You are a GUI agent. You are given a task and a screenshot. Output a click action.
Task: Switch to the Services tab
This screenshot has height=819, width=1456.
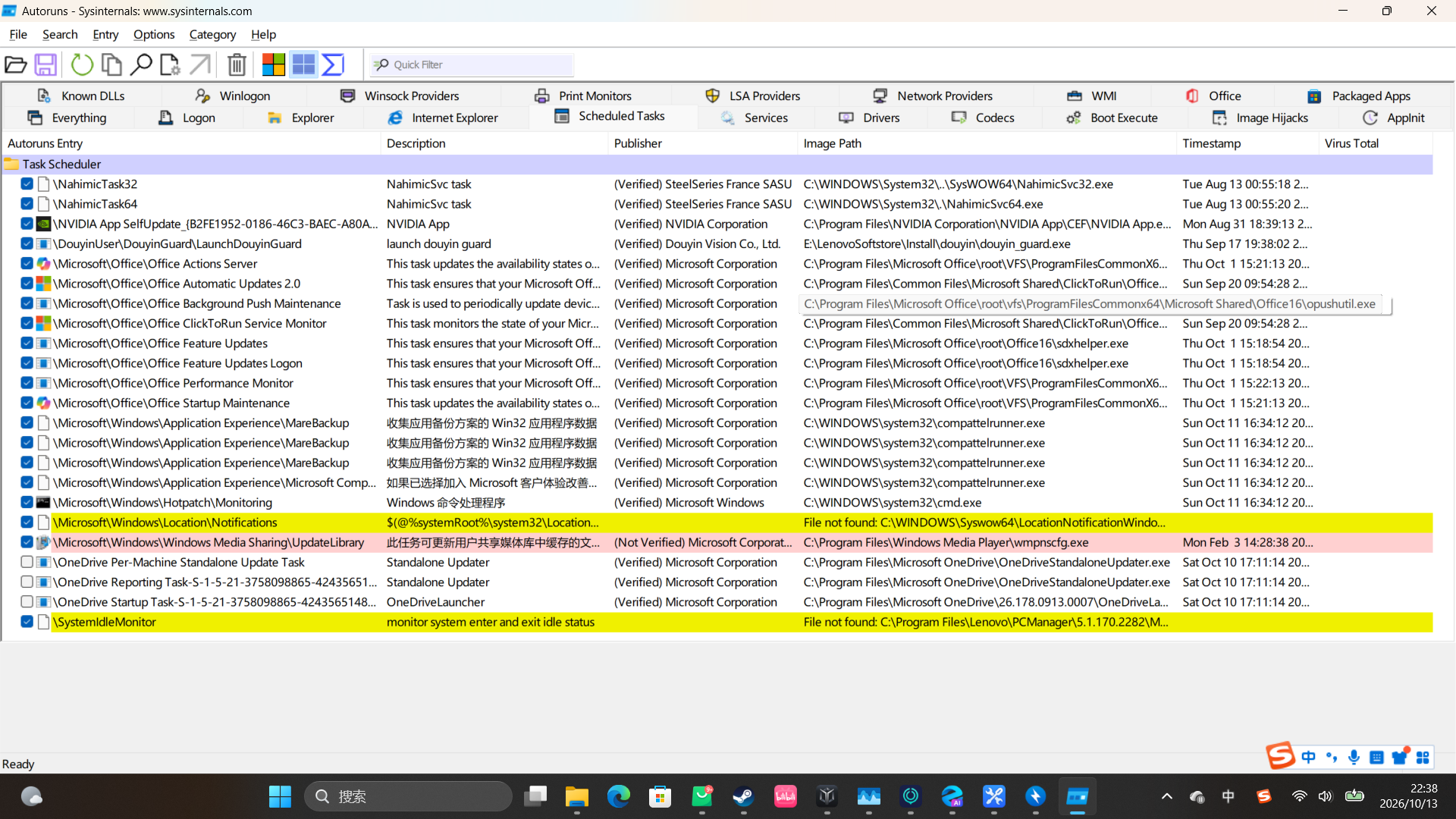(x=755, y=118)
